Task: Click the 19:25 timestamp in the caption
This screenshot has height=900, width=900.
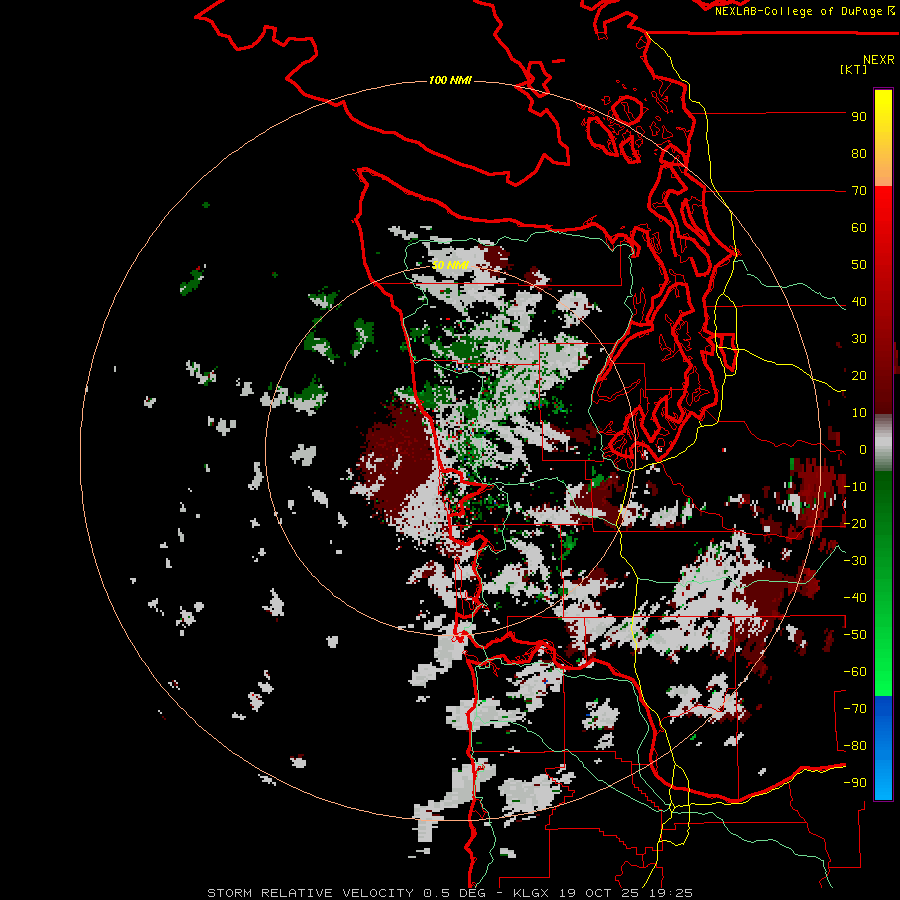Action: 672,893
